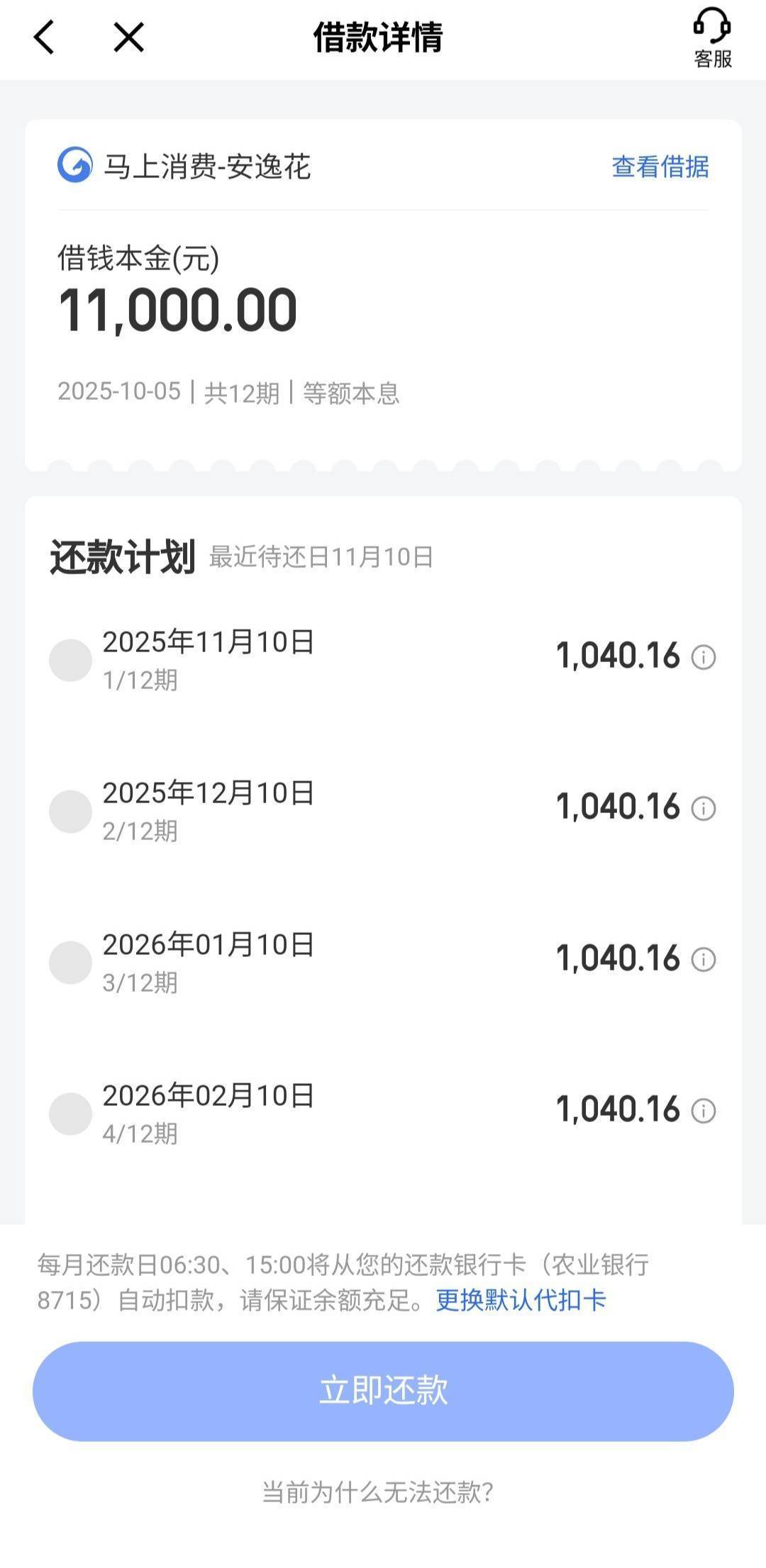The width and height of the screenshot is (766, 1568).
Task: Tap the 1,040.16 amount for 2025年11月10日
Action: click(618, 656)
